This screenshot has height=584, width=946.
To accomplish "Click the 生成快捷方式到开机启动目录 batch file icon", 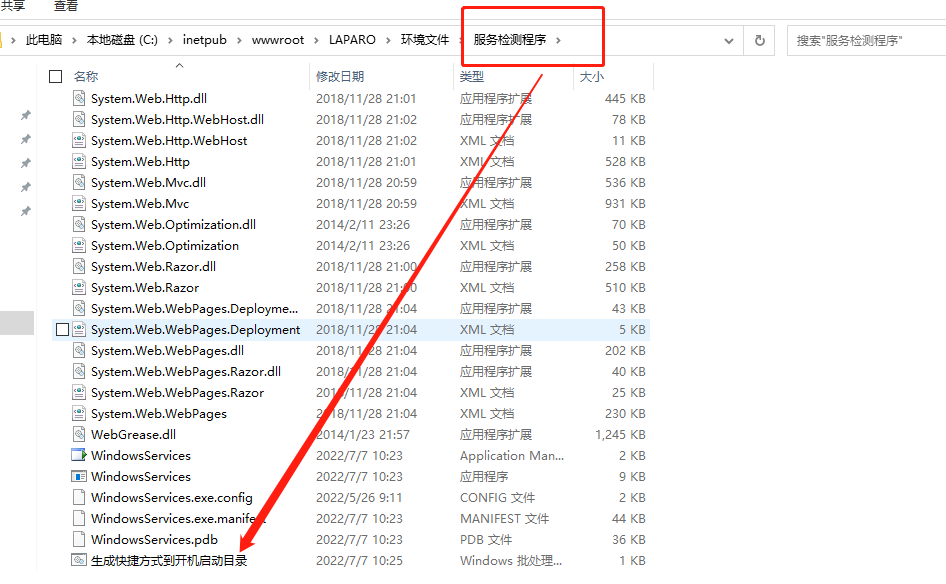I will (x=79, y=560).
